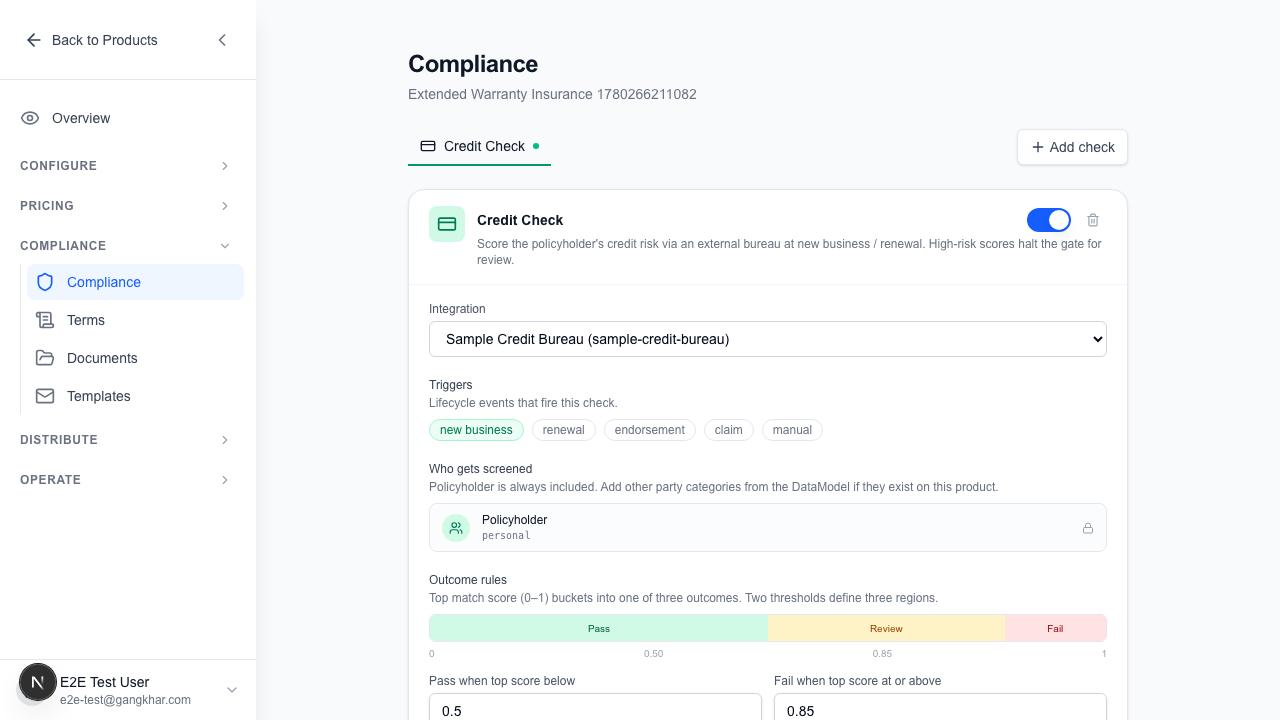The height and width of the screenshot is (720, 1280).
Task: Open Terms in the sidebar
Action: tap(135, 320)
